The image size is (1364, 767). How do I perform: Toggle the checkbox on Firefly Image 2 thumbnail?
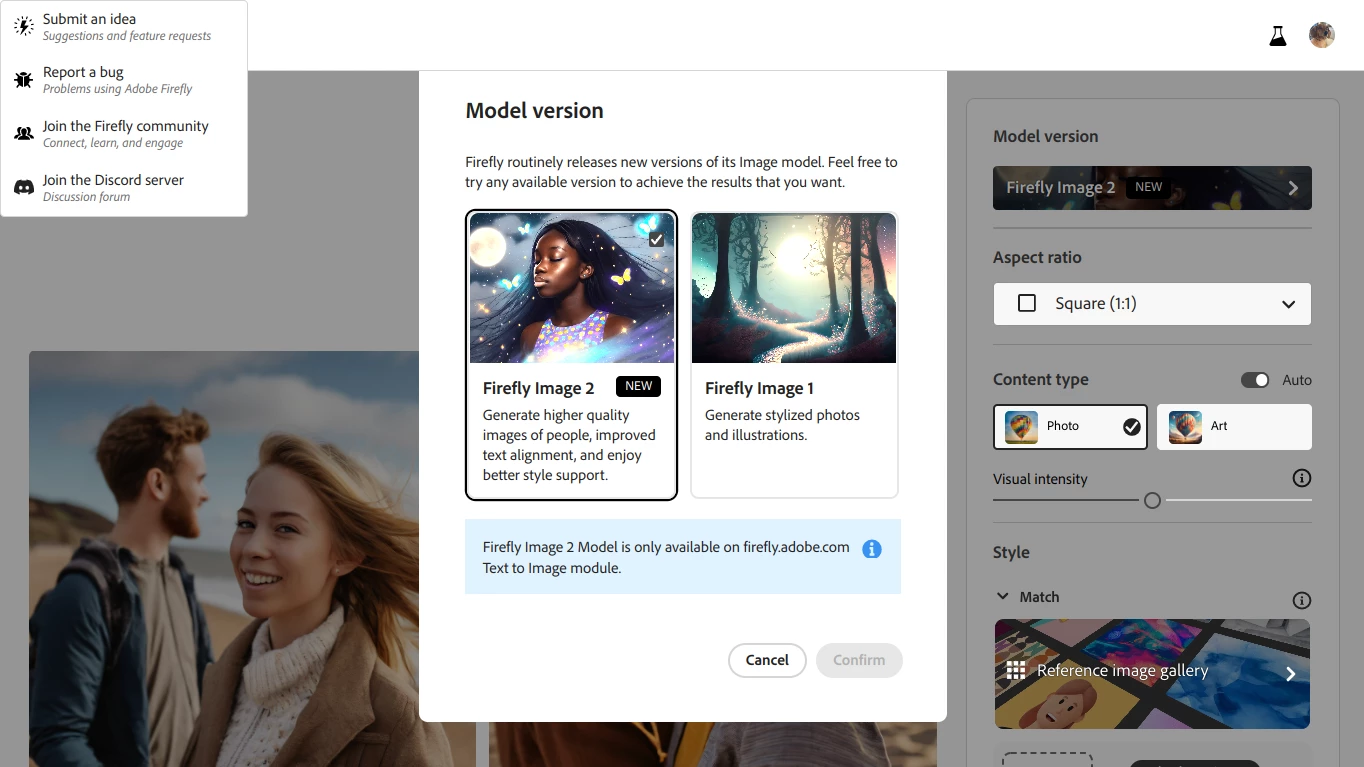click(x=656, y=240)
